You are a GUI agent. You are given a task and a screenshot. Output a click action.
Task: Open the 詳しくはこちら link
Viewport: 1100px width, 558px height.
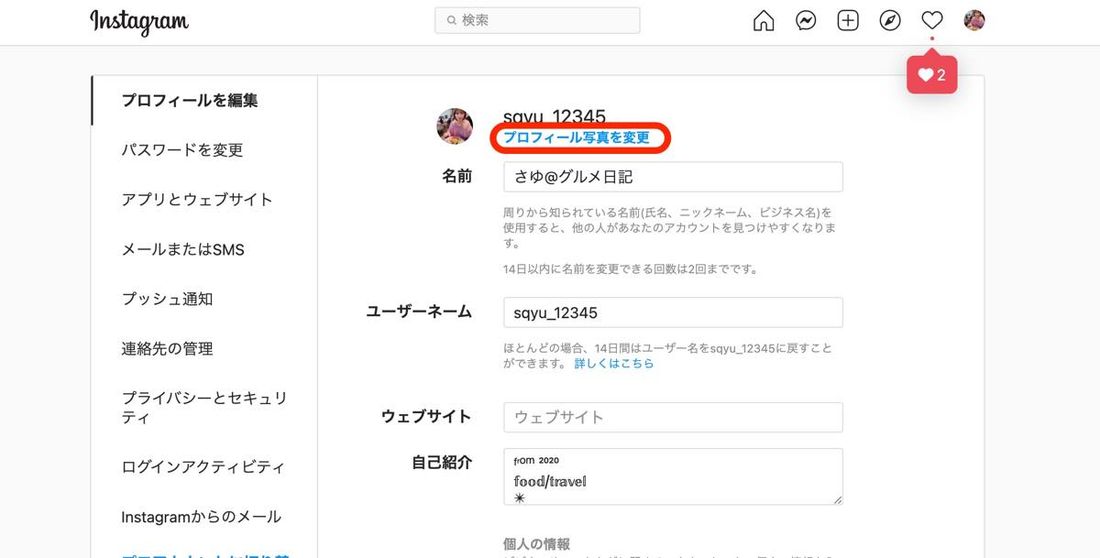click(614, 364)
